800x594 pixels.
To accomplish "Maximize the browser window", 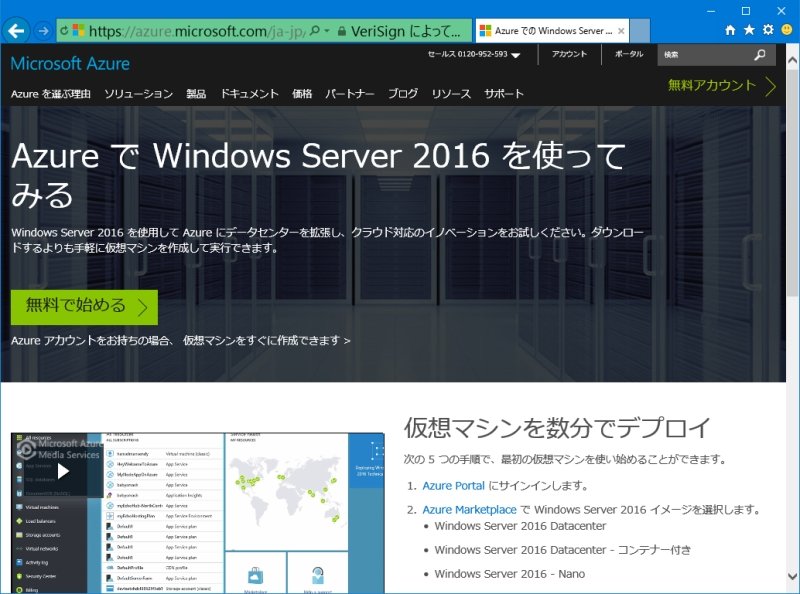I will [x=746, y=11].
